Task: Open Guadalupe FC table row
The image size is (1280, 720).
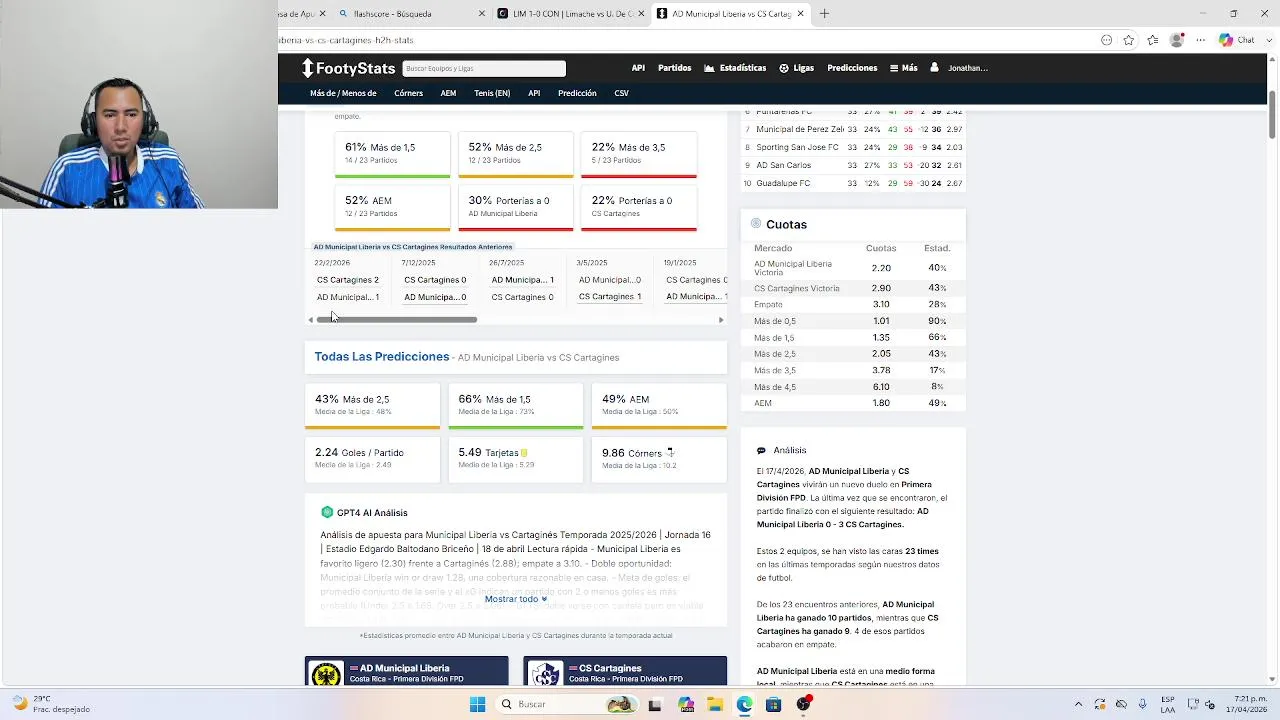Action: [x=853, y=183]
